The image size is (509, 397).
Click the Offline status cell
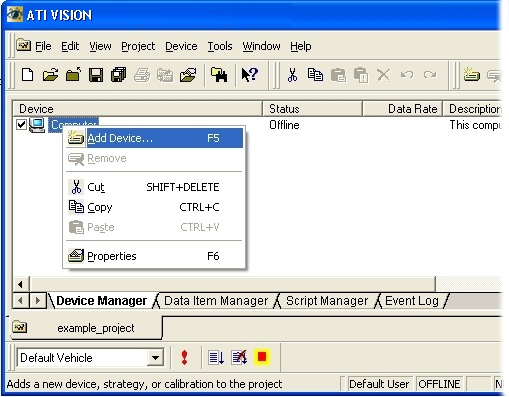284,125
